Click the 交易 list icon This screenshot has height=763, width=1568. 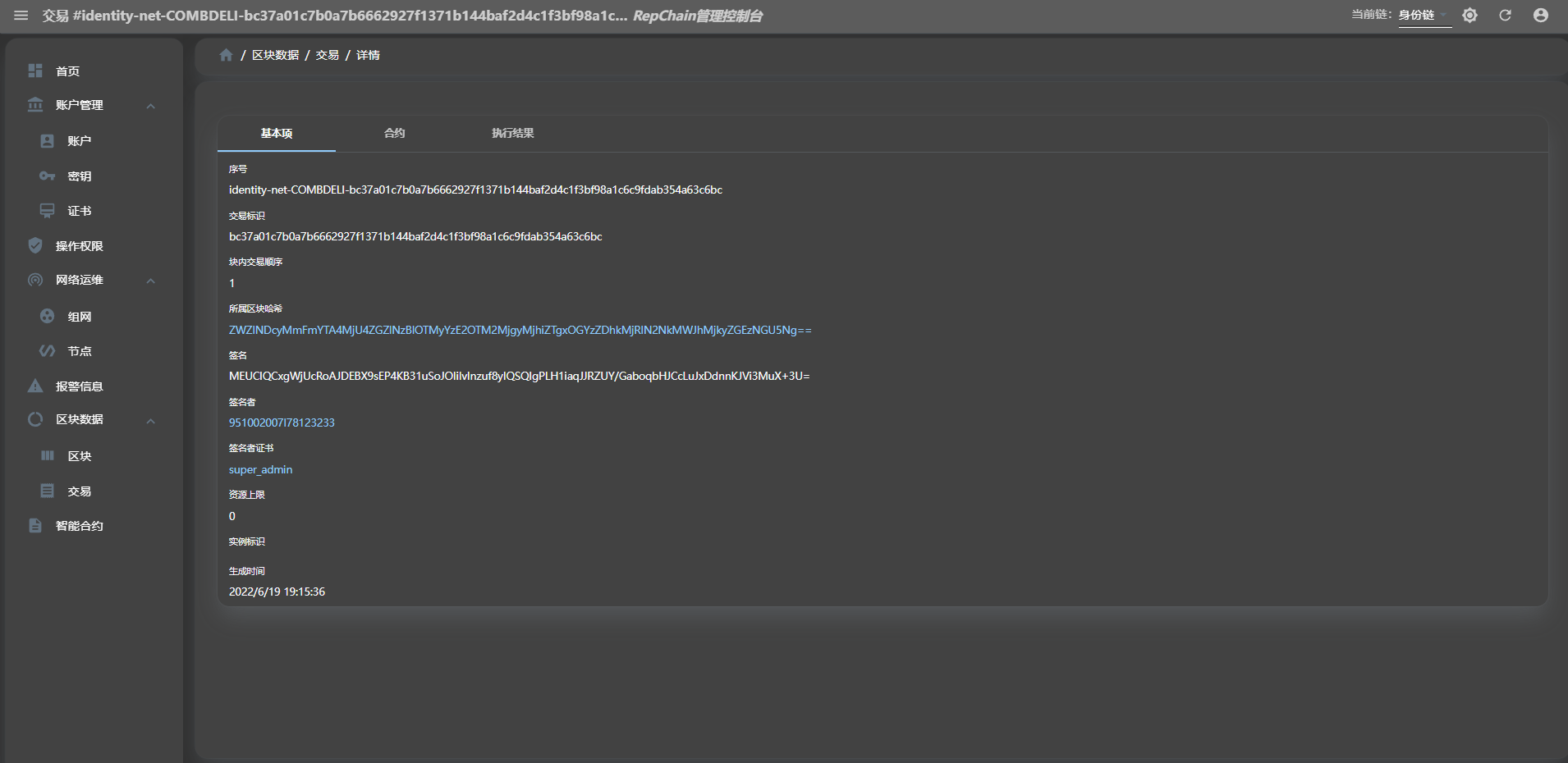point(48,491)
